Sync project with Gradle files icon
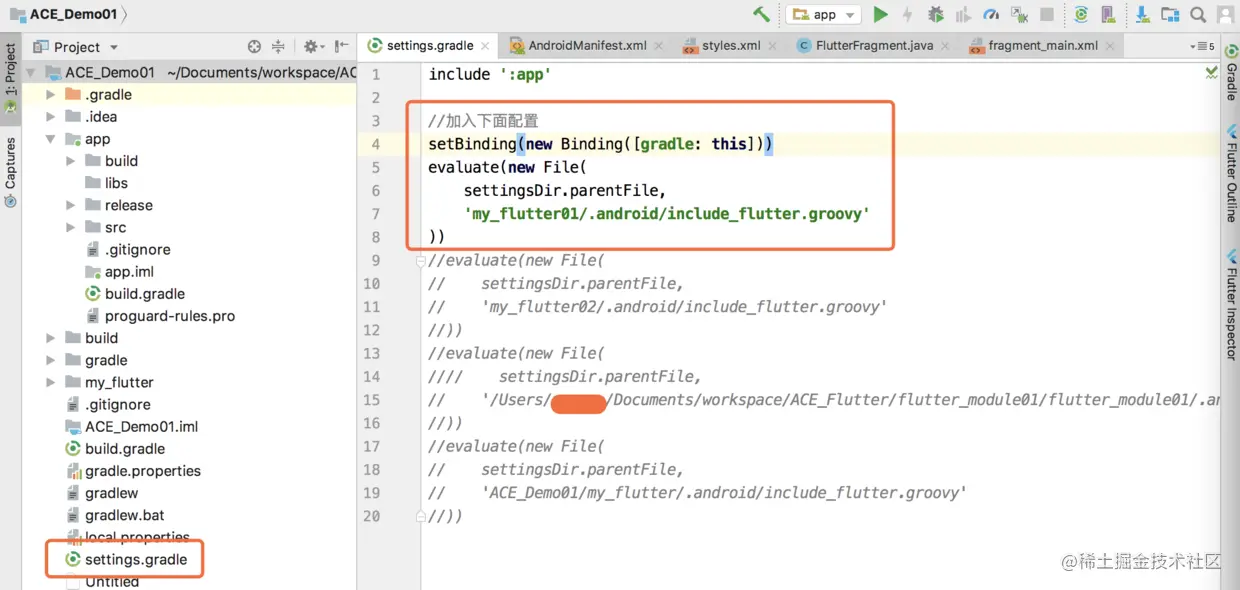 (1081, 14)
